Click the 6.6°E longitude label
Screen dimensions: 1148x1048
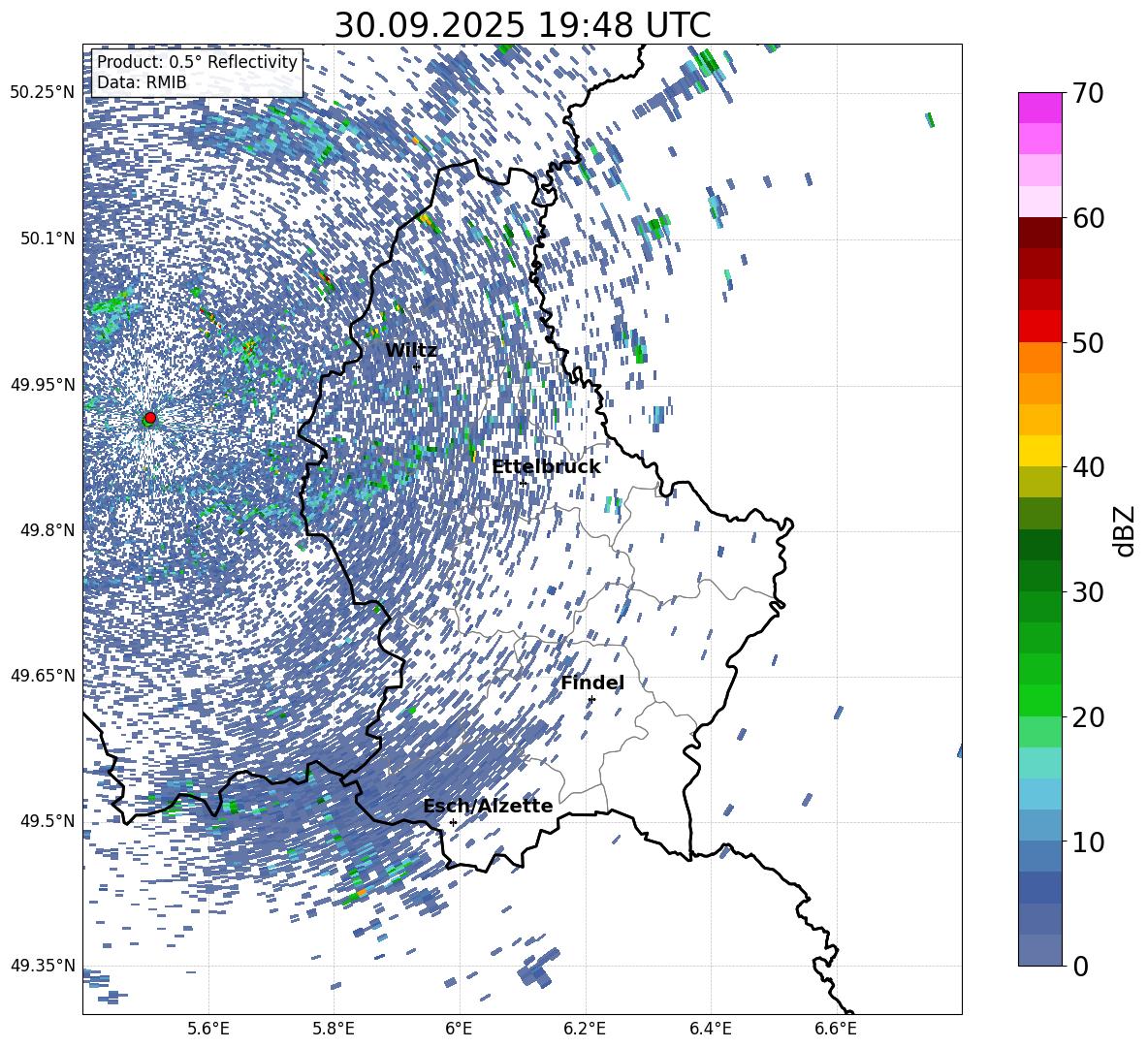click(836, 1029)
